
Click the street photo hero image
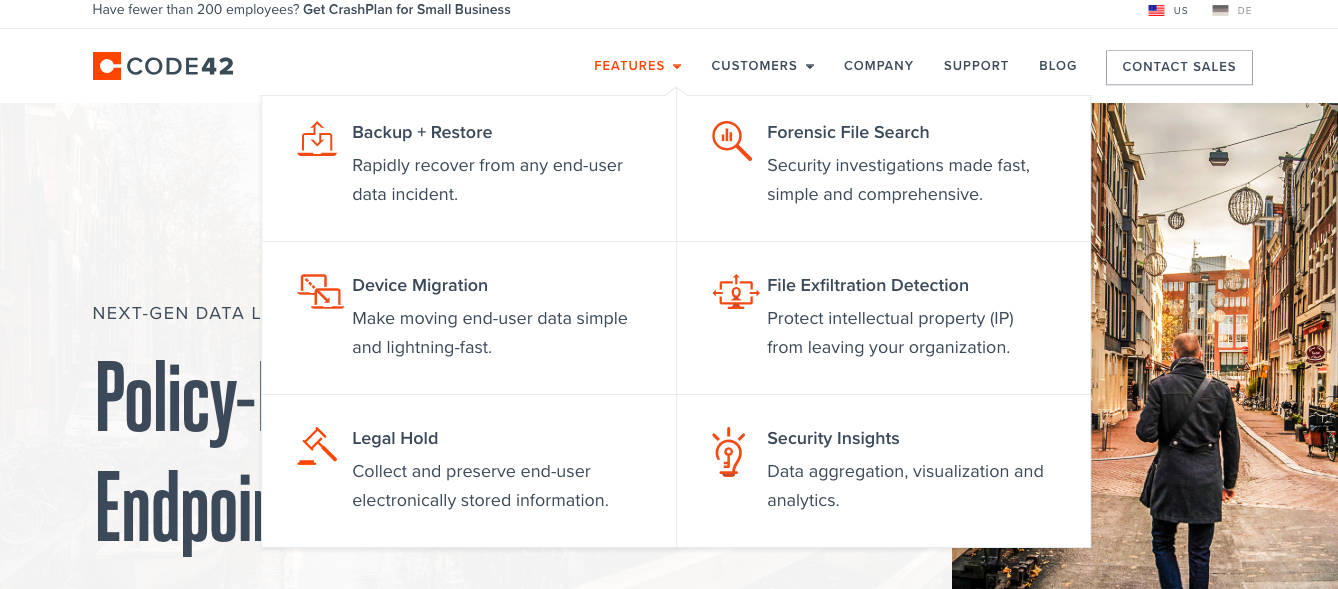[1214, 345]
